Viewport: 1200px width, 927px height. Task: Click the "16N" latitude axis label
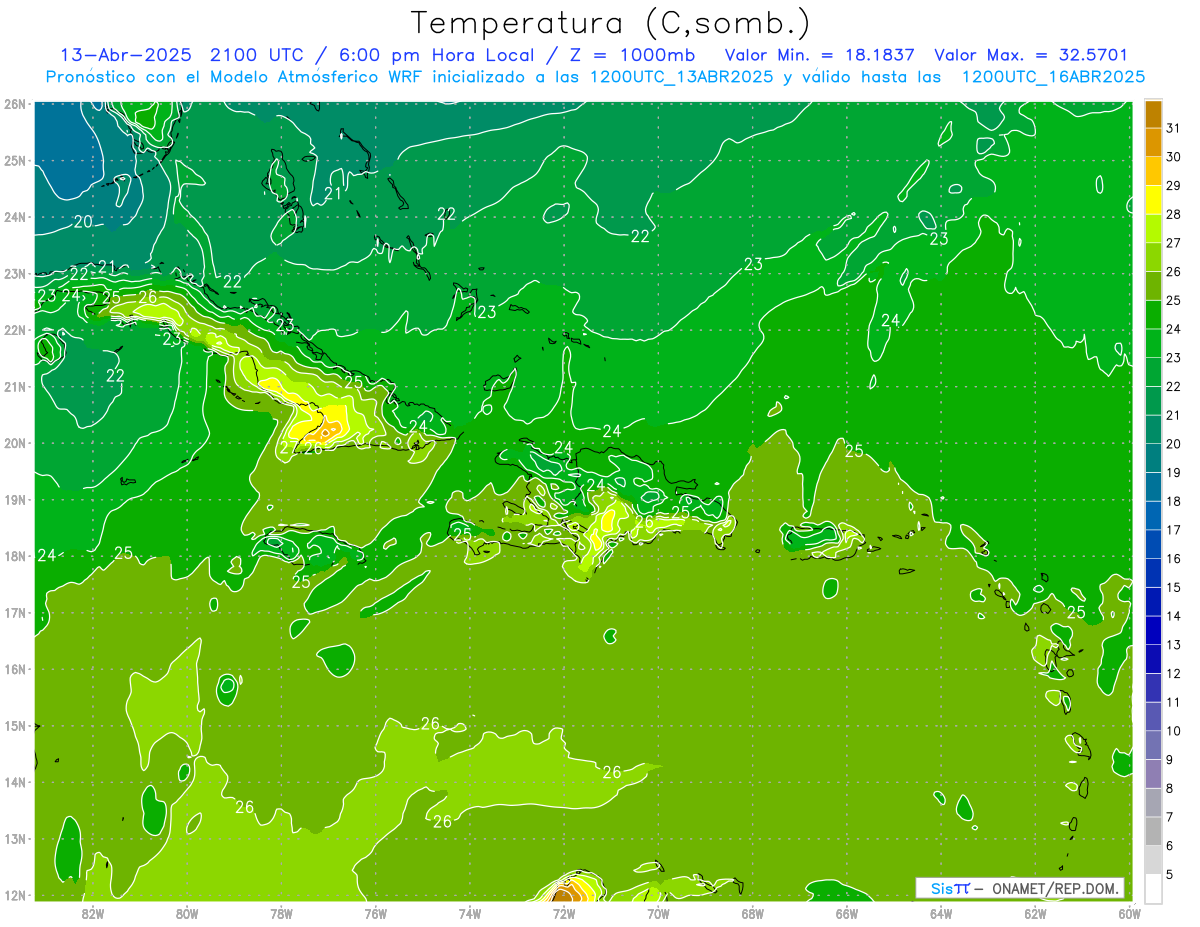[x=14, y=669]
